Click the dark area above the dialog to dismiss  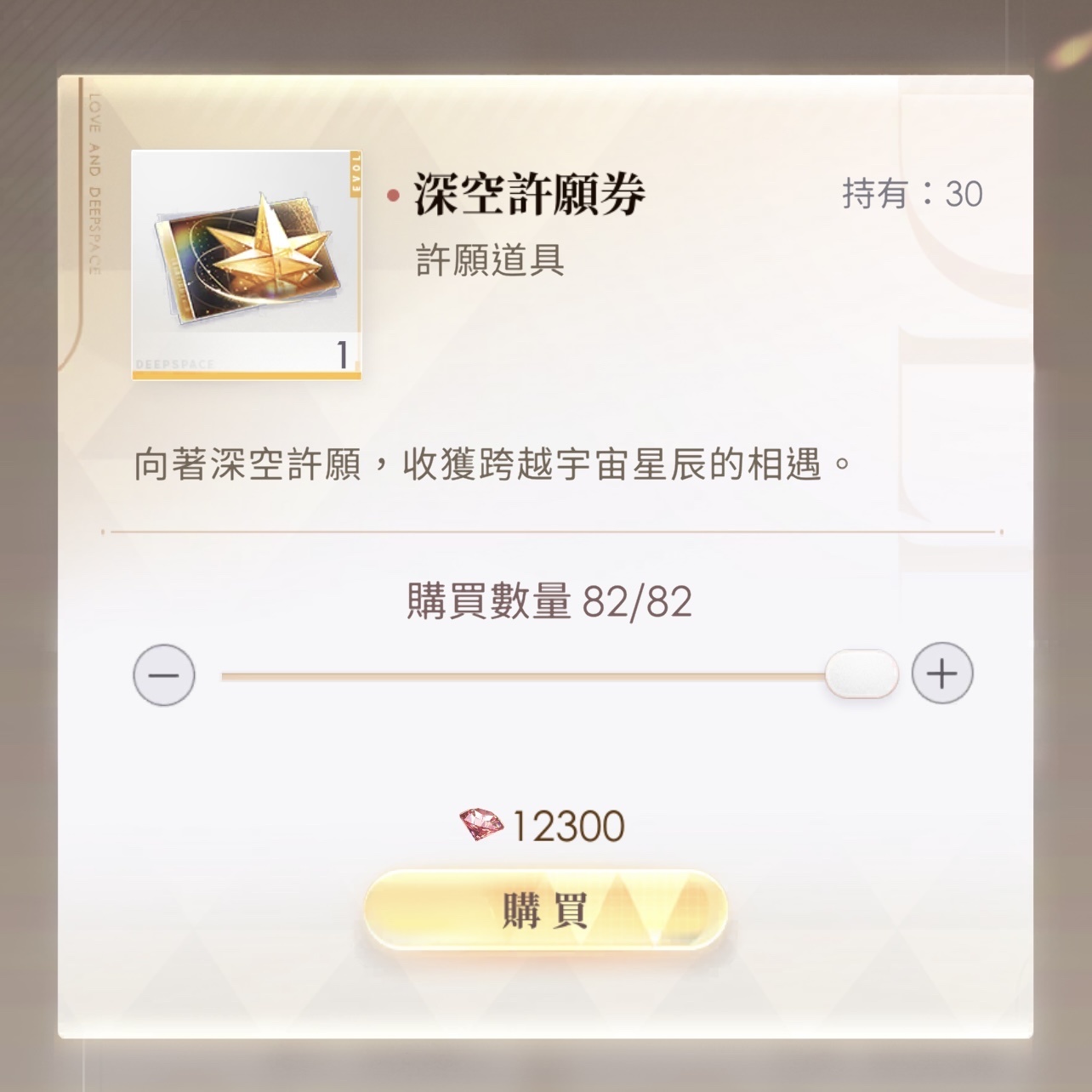(544, 36)
